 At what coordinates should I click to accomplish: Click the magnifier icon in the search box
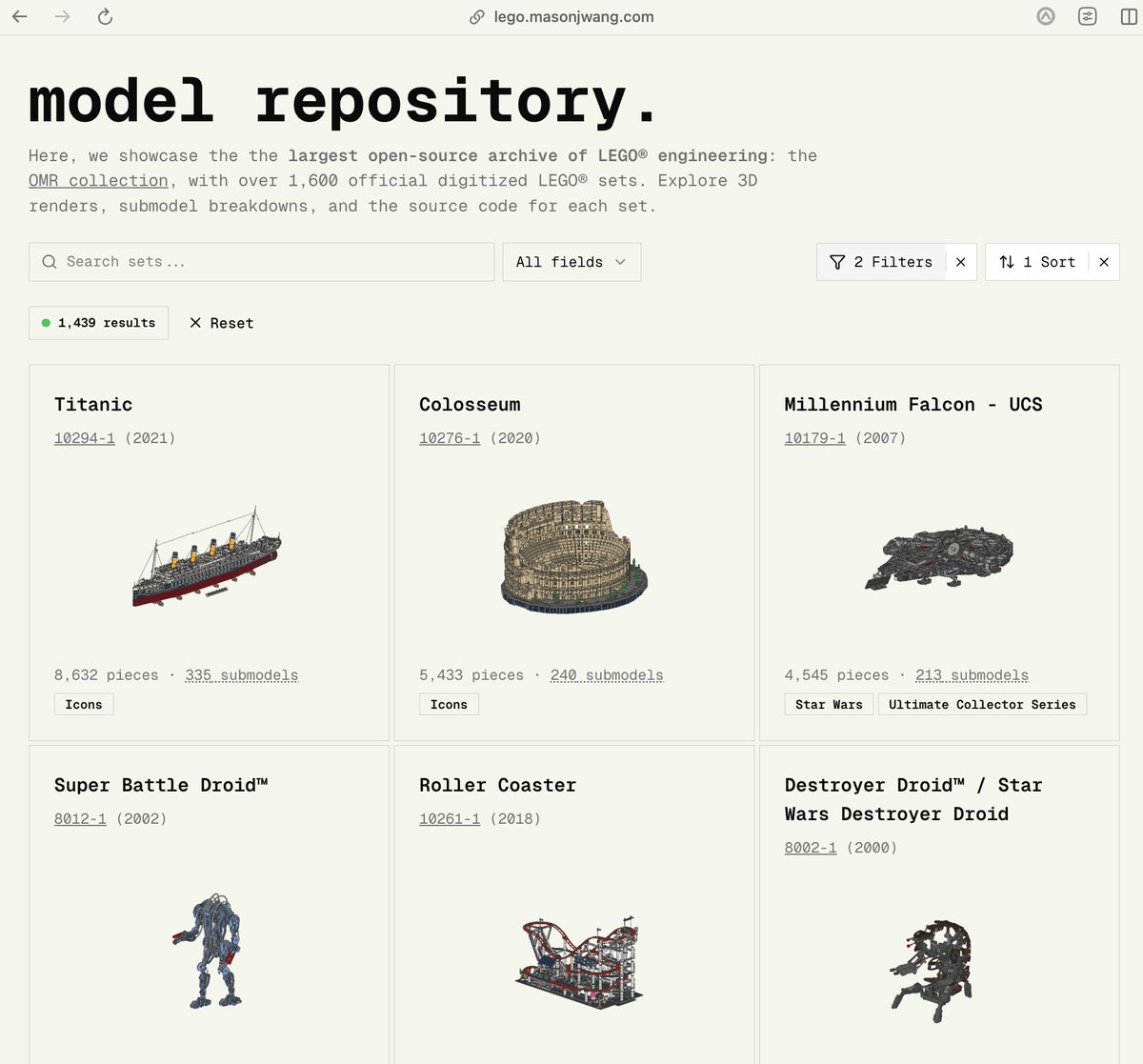point(50,262)
